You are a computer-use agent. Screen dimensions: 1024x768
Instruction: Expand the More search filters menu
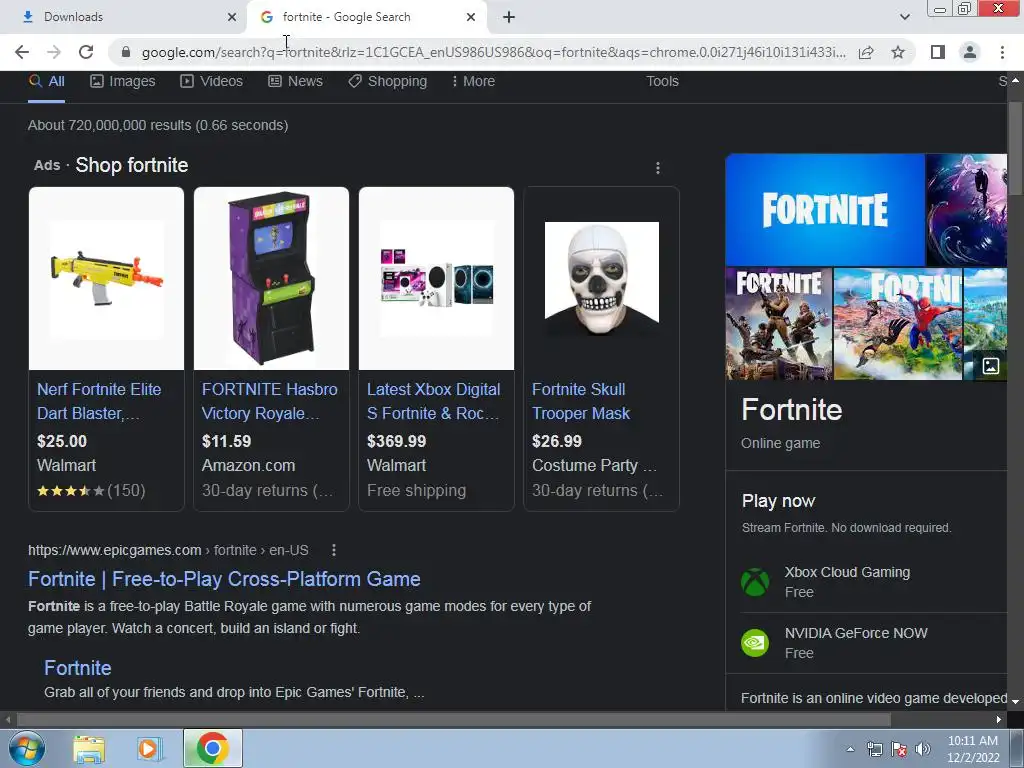point(473,81)
